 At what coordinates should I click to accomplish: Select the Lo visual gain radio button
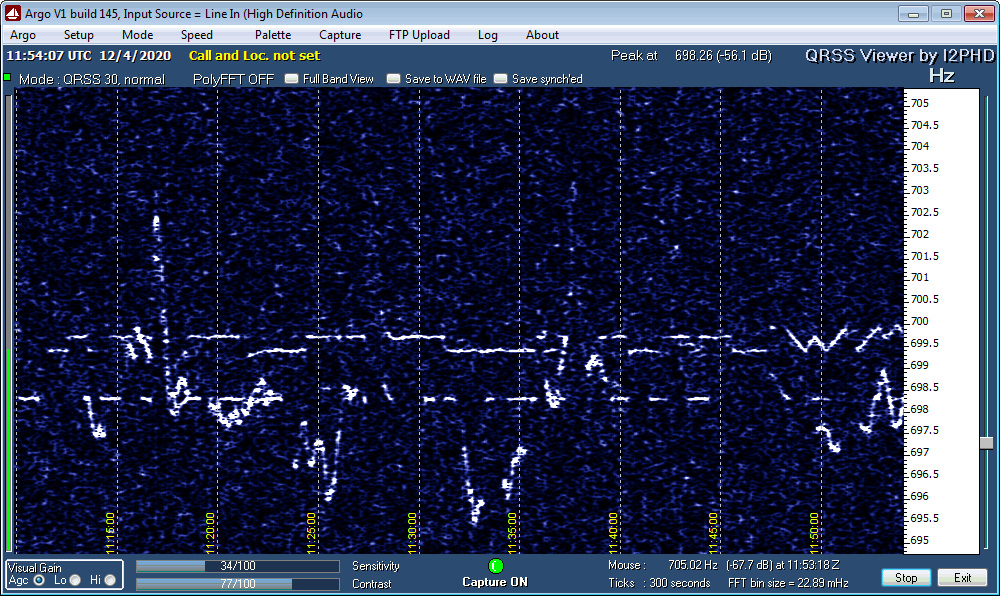pos(75,580)
